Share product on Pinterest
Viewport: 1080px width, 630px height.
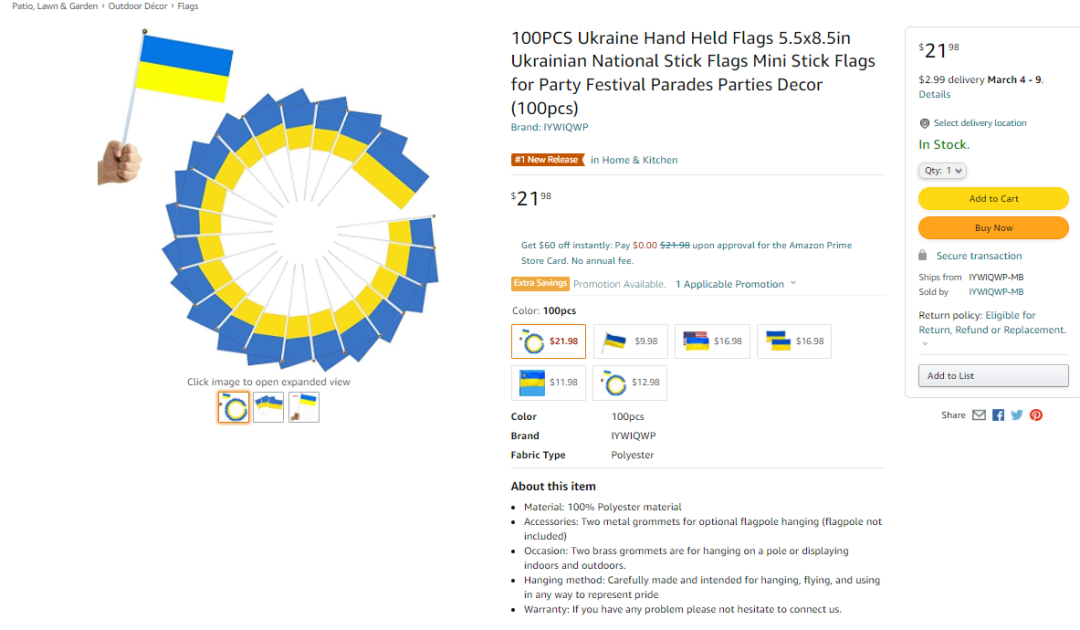1036,415
